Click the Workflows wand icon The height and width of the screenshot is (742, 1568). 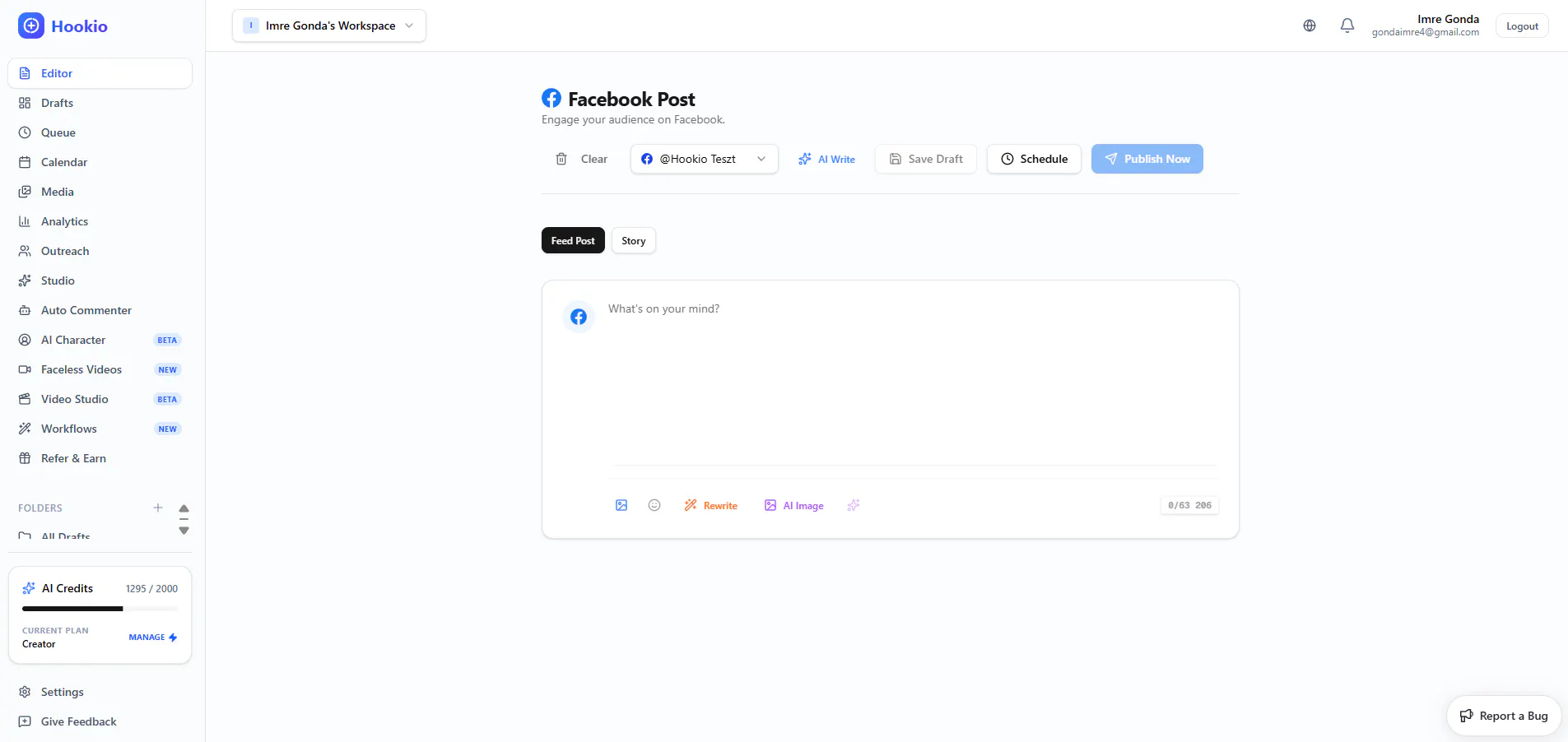tap(25, 429)
